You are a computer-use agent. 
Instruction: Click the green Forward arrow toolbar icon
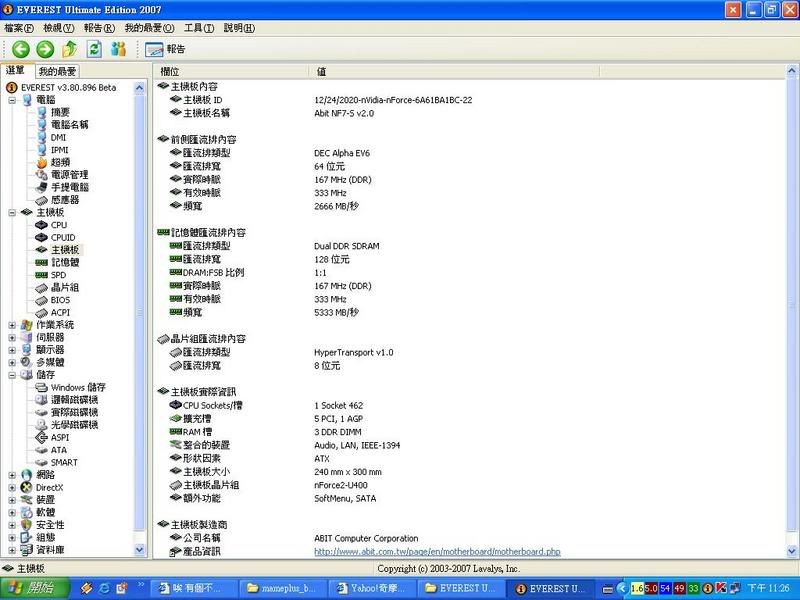tap(45, 49)
